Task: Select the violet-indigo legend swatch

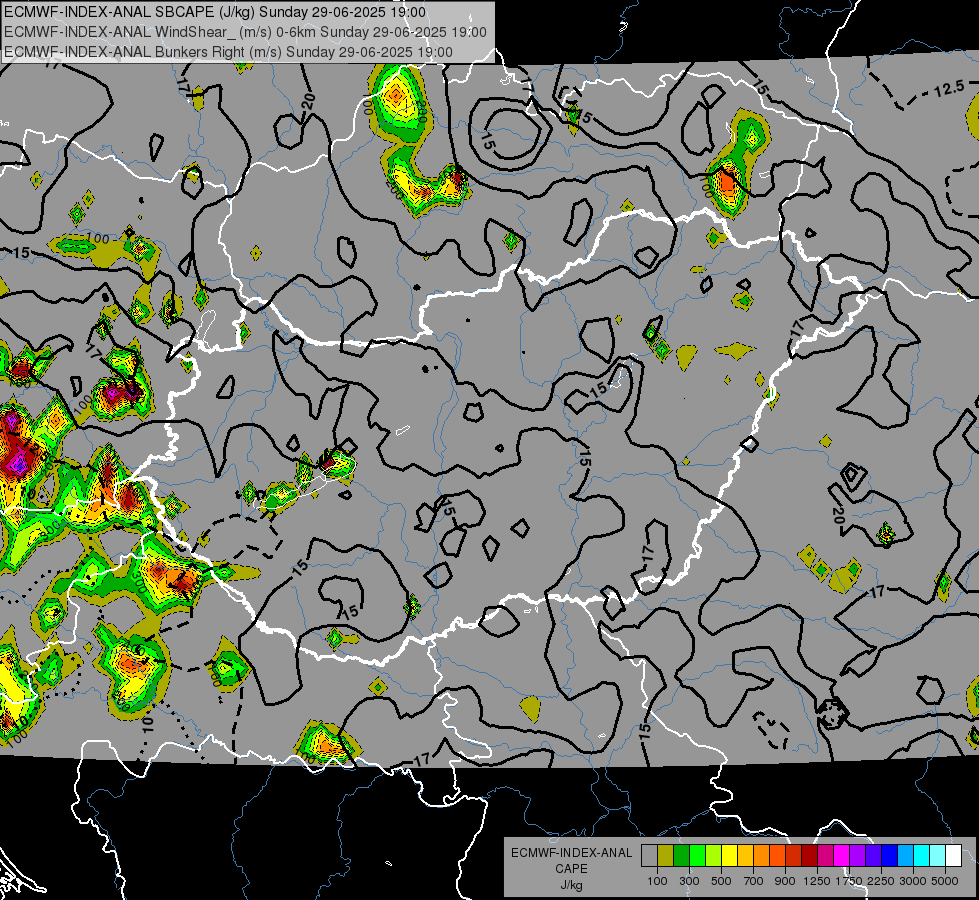Action: [x=874, y=856]
